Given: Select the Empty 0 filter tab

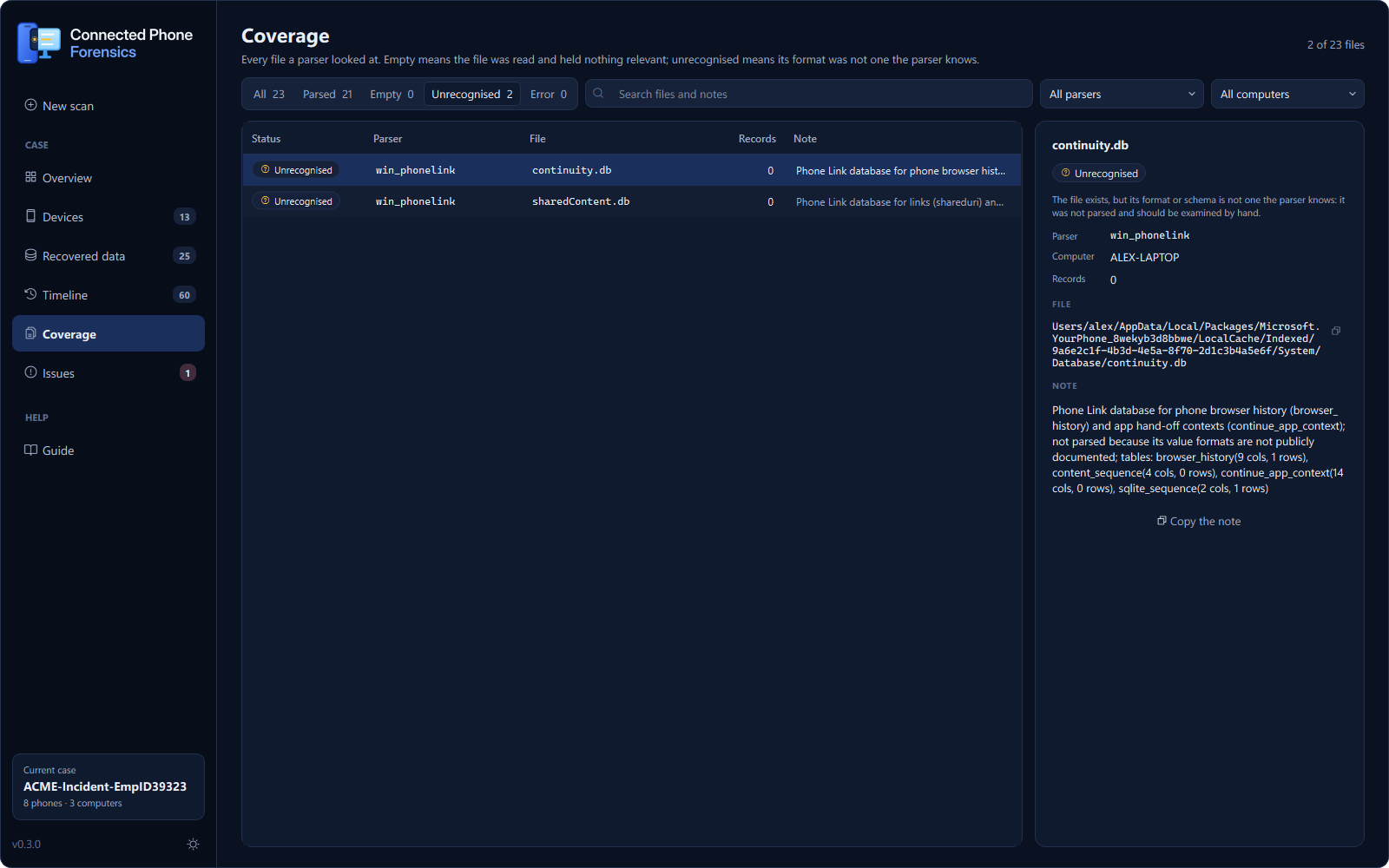Looking at the screenshot, I should [392, 94].
